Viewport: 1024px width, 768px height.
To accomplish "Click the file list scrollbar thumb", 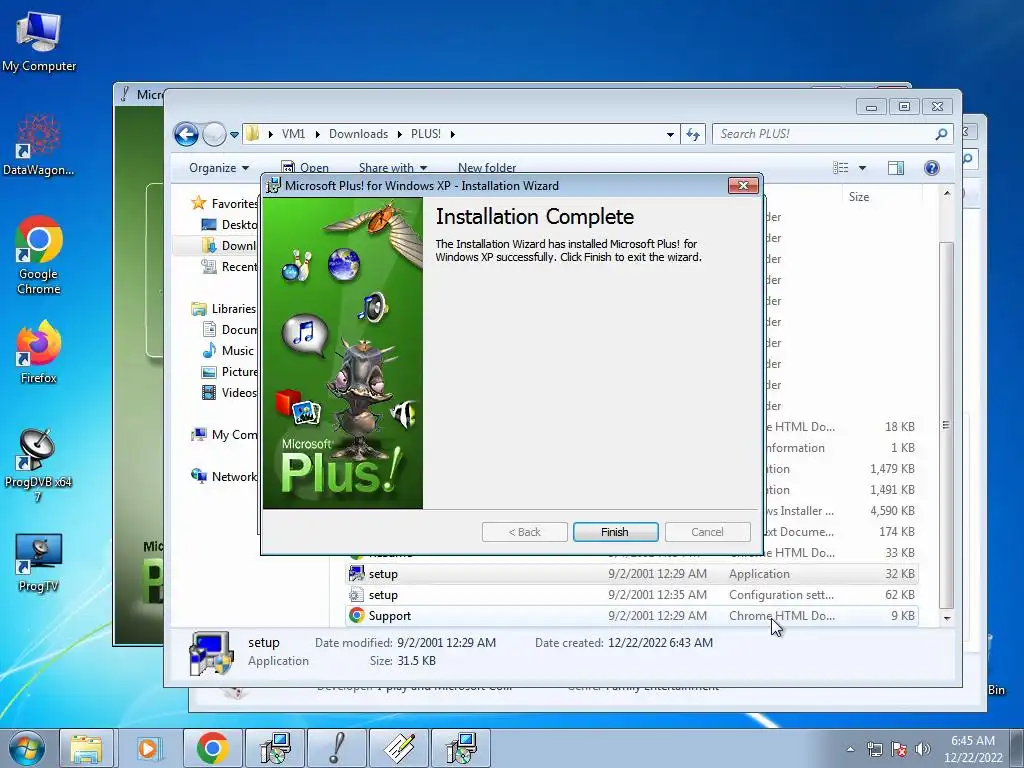I will coord(946,424).
